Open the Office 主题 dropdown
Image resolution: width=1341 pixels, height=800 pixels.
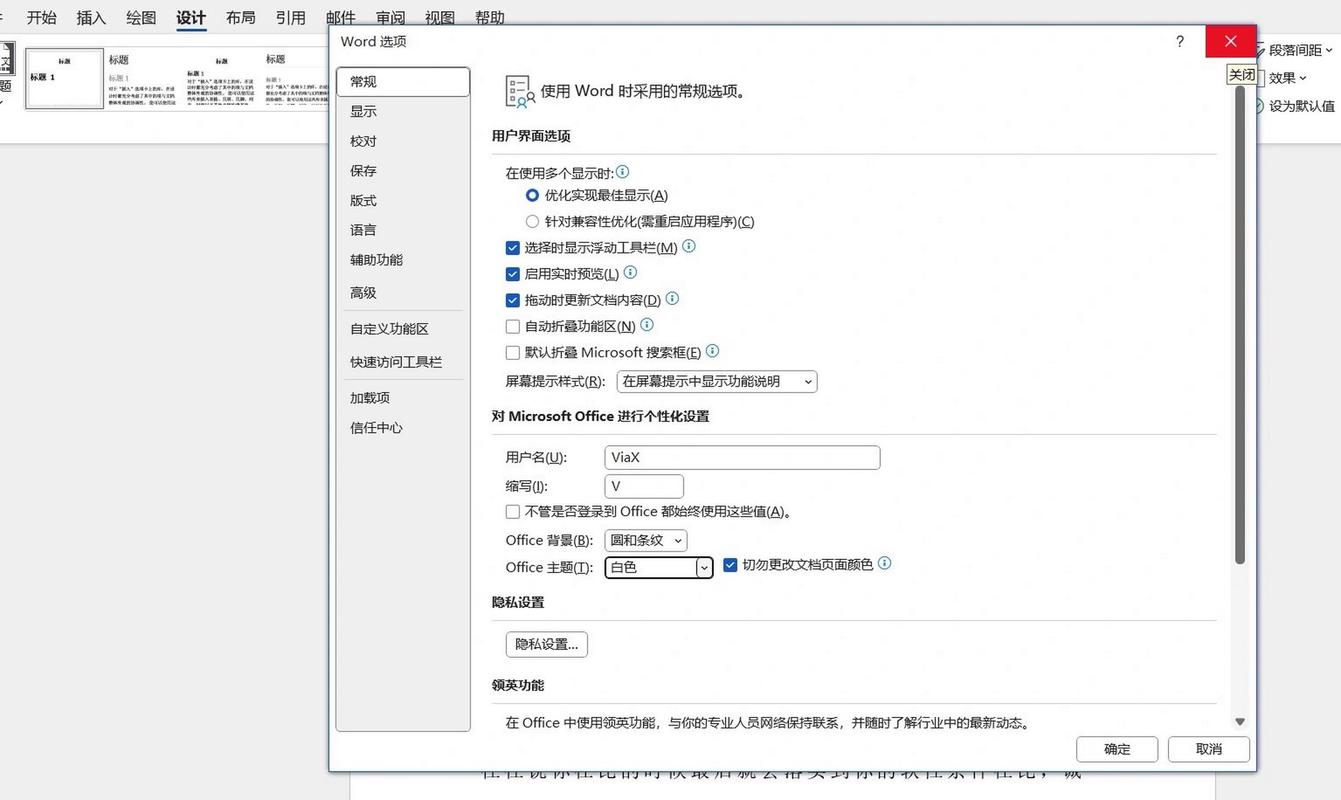pyautogui.click(x=659, y=567)
